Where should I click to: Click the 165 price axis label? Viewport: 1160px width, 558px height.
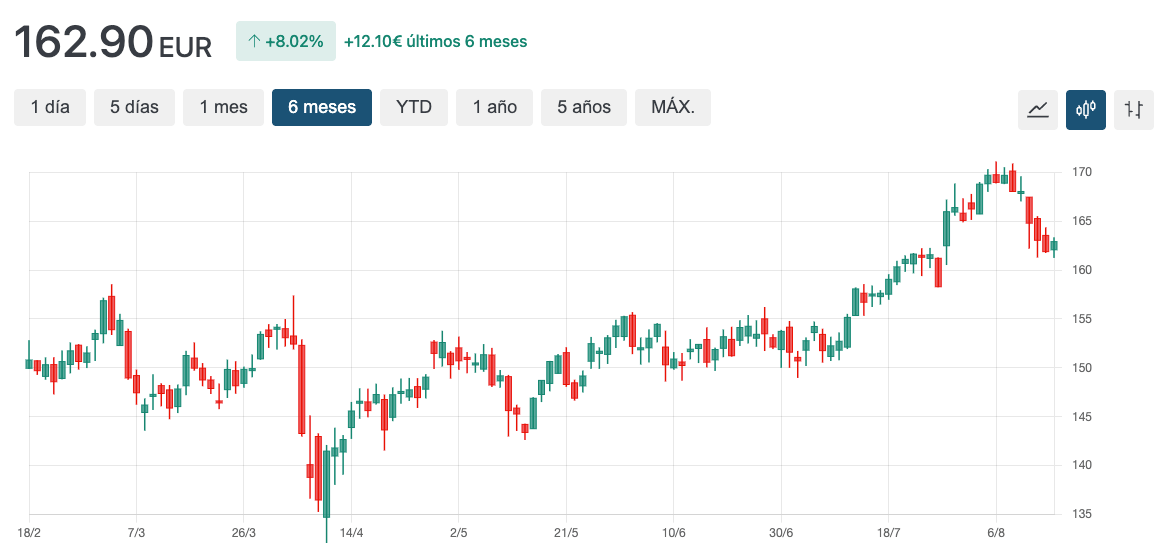pos(1082,221)
